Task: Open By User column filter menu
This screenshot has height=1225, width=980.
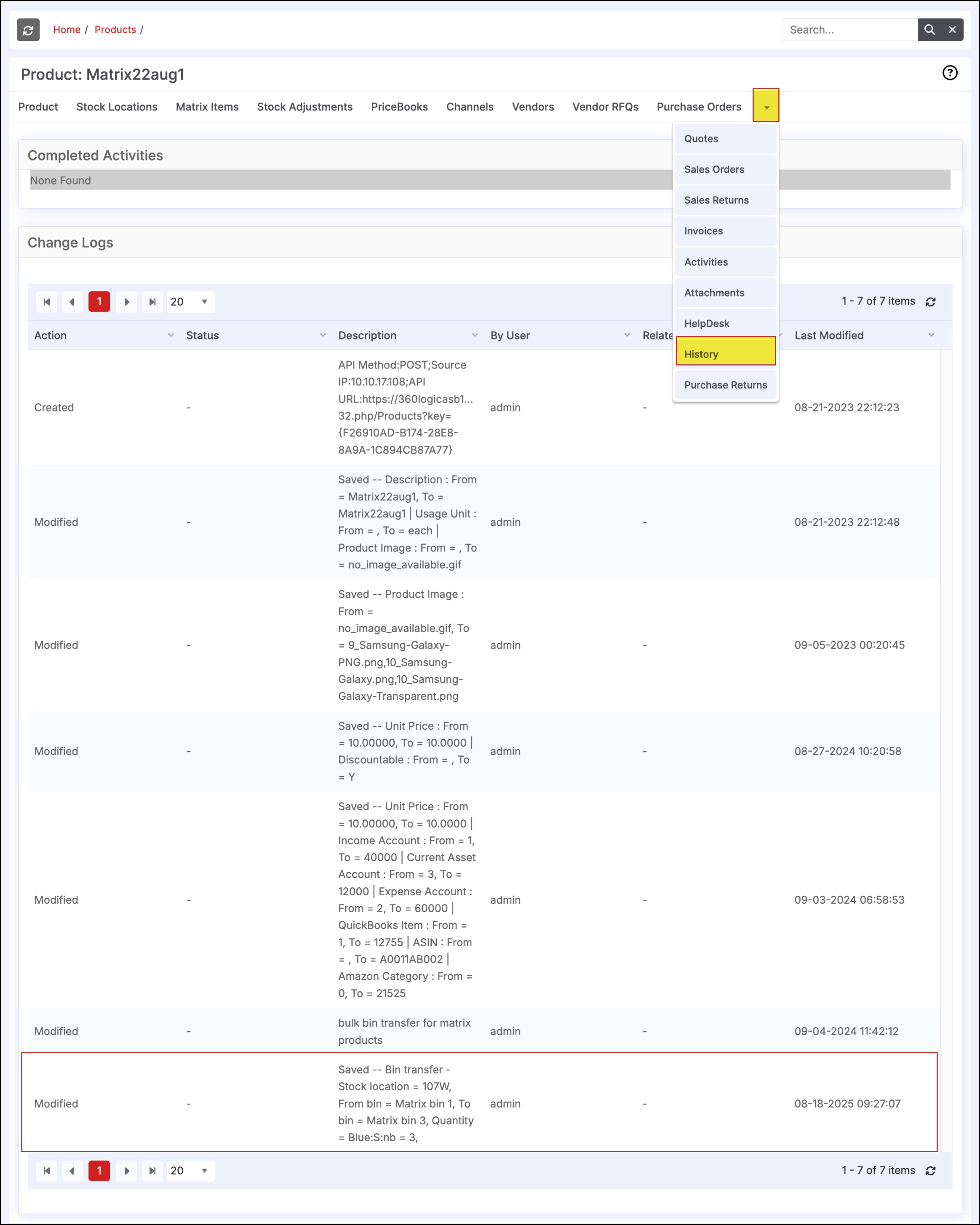Action: 627,335
